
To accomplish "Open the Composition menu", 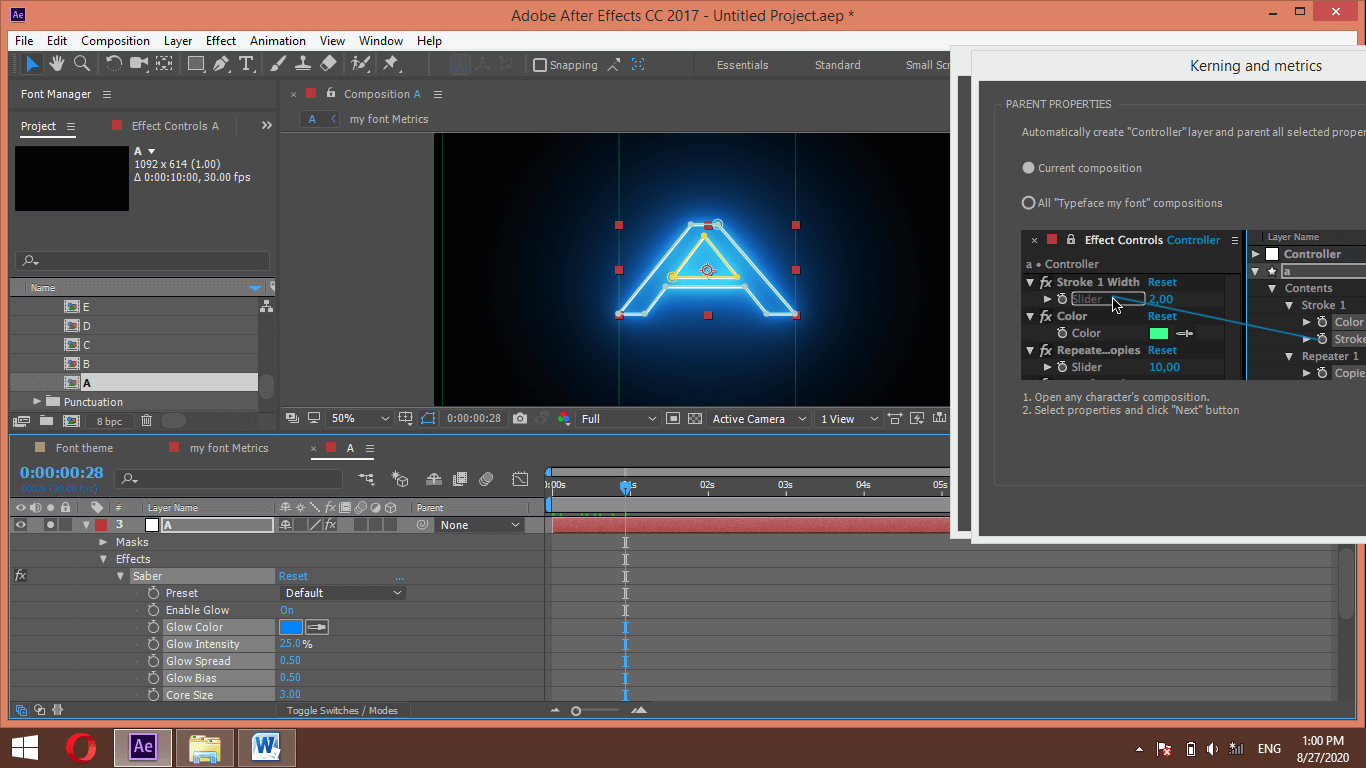I will click(115, 41).
